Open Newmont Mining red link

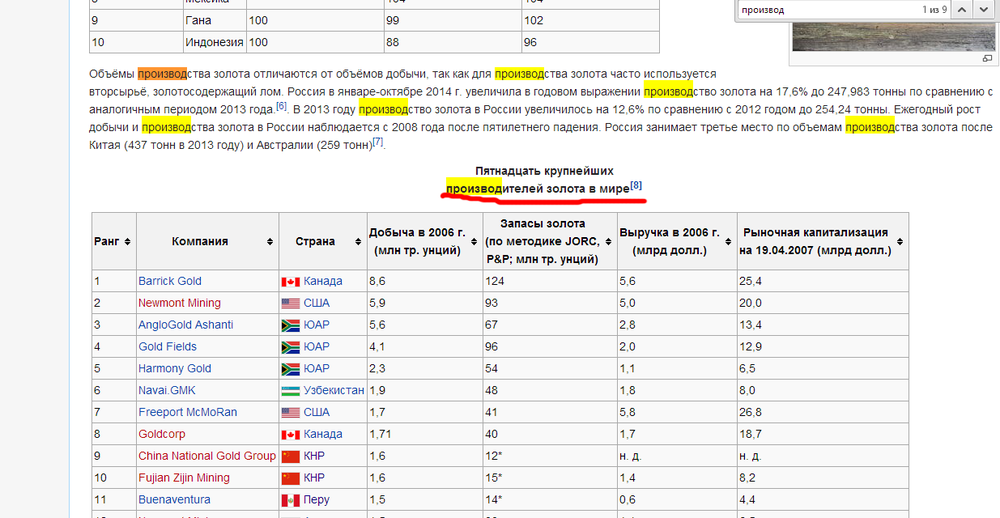(x=179, y=303)
